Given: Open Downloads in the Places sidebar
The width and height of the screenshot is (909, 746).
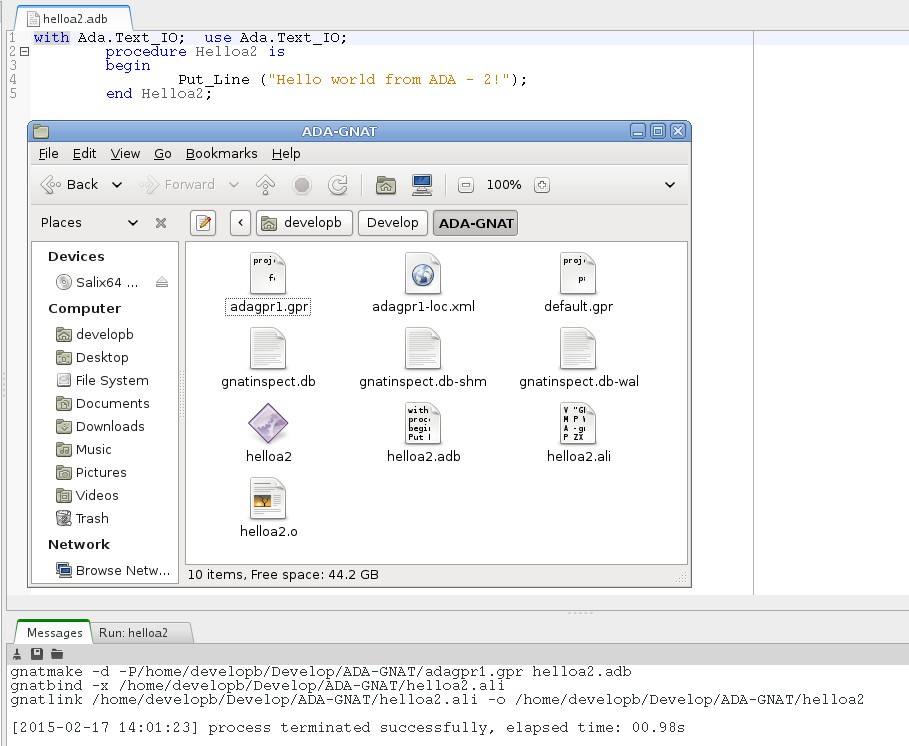Looking at the screenshot, I should (109, 426).
